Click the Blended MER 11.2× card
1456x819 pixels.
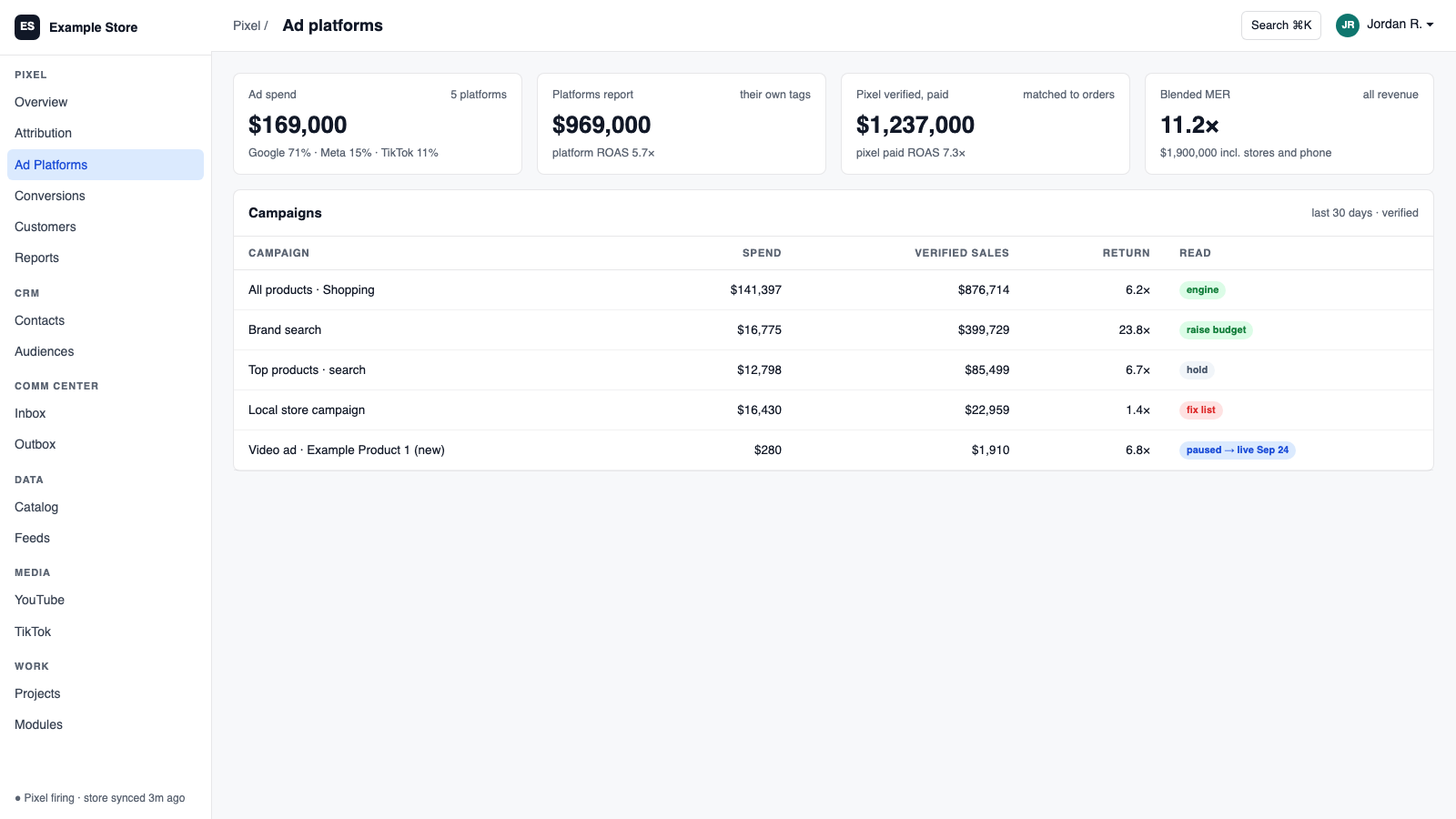coord(1289,124)
